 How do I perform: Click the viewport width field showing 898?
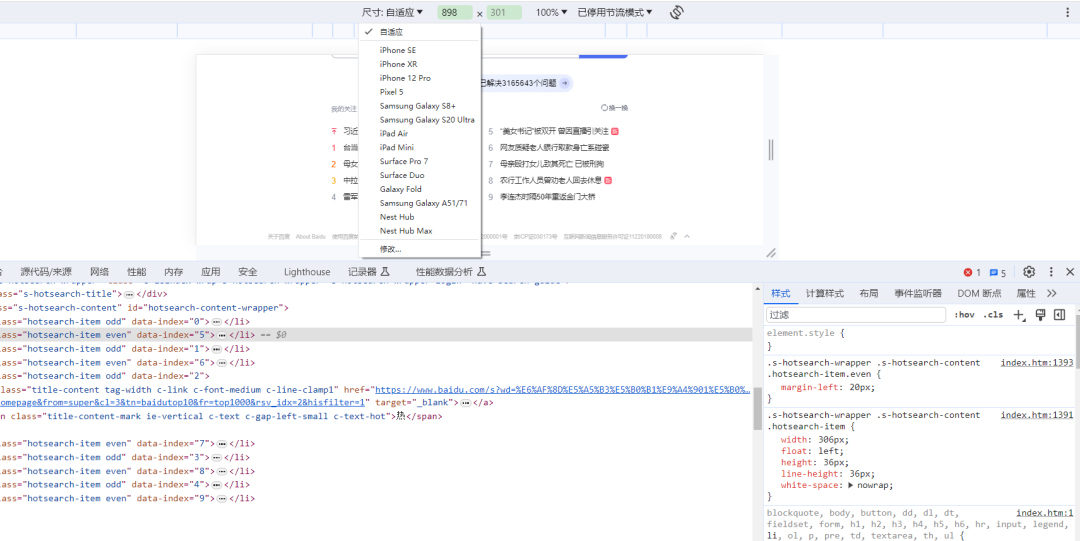[455, 13]
